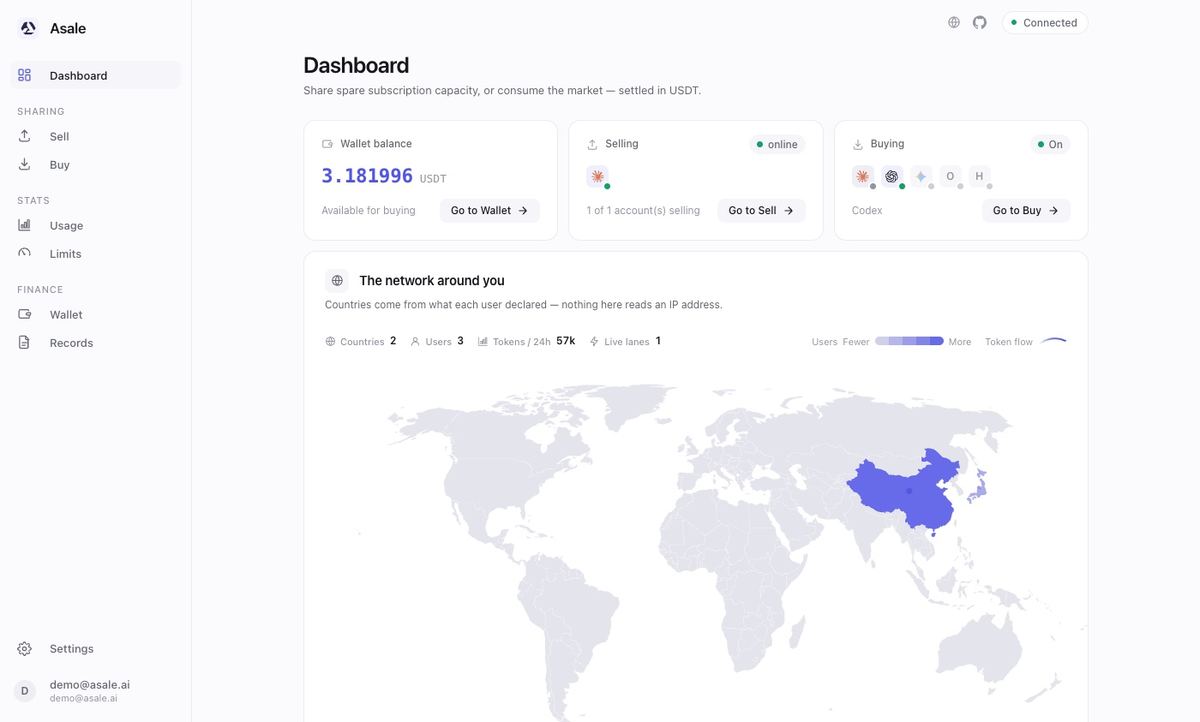The image size is (1200, 722).
Task: Open the Sell page in sidebar
Action: coord(96,136)
